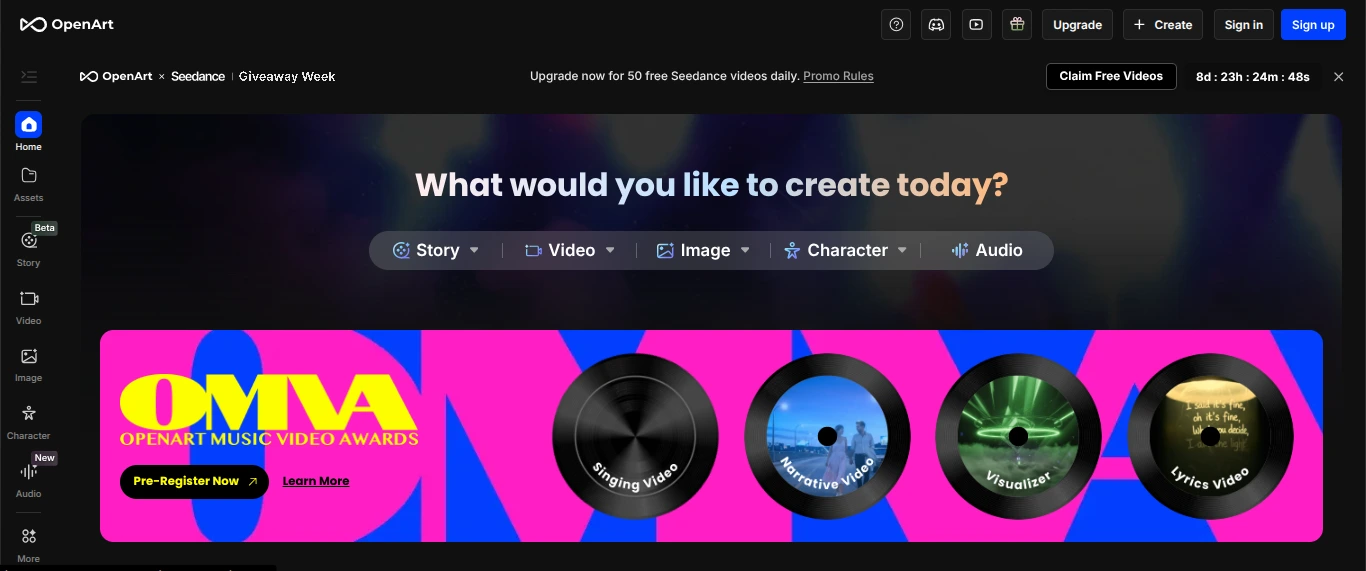1366x571 pixels.
Task: Click the YouTube video icon in header
Action: click(x=976, y=25)
